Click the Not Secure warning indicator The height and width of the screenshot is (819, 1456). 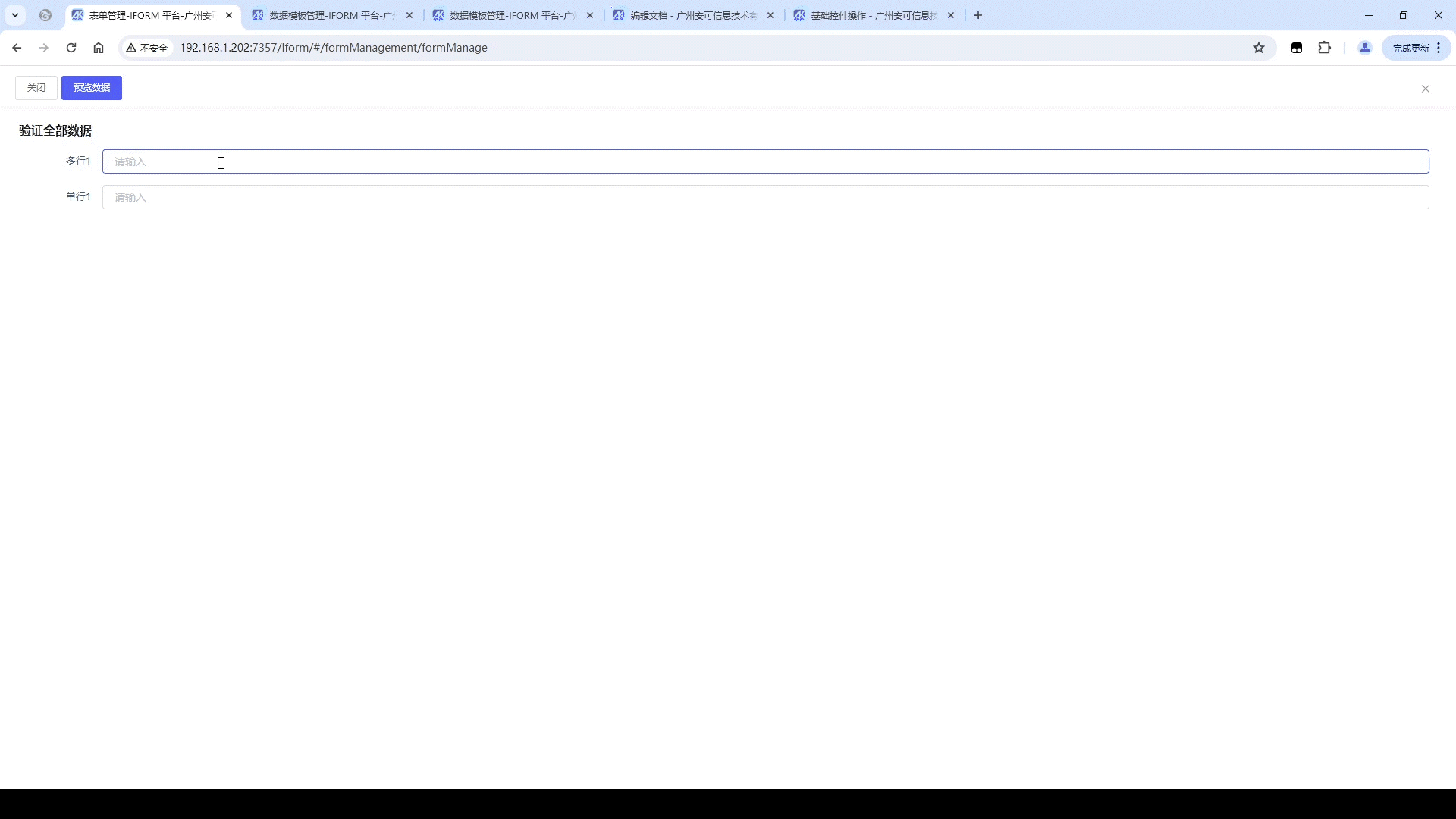point(147,48)
